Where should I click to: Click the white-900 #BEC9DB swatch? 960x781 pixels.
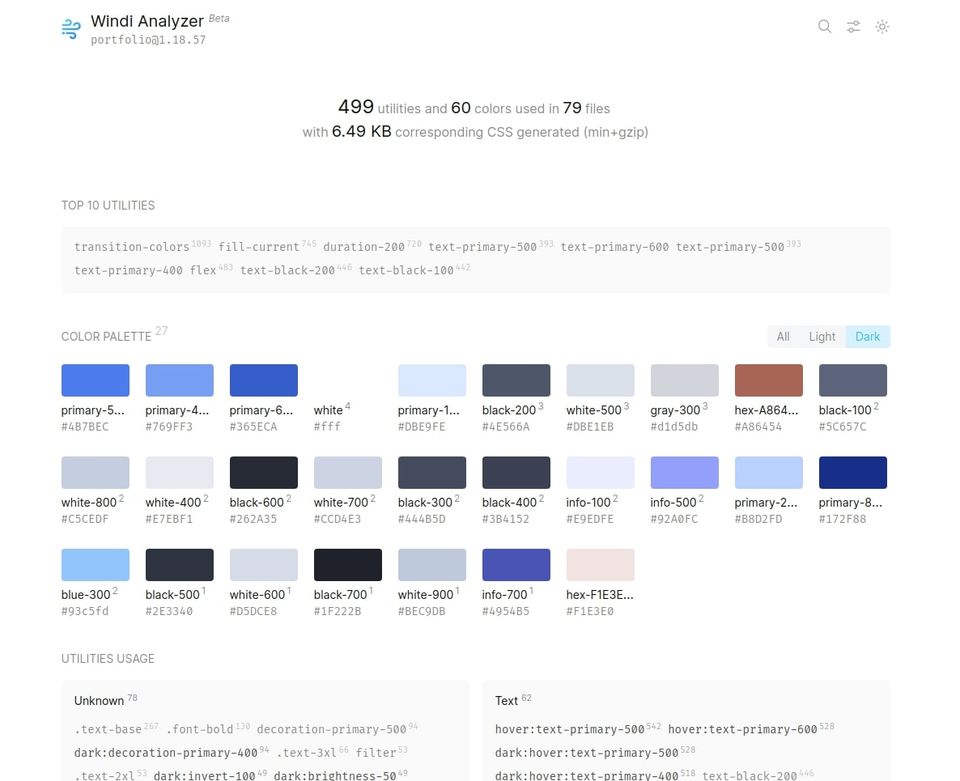coord(432,565)
